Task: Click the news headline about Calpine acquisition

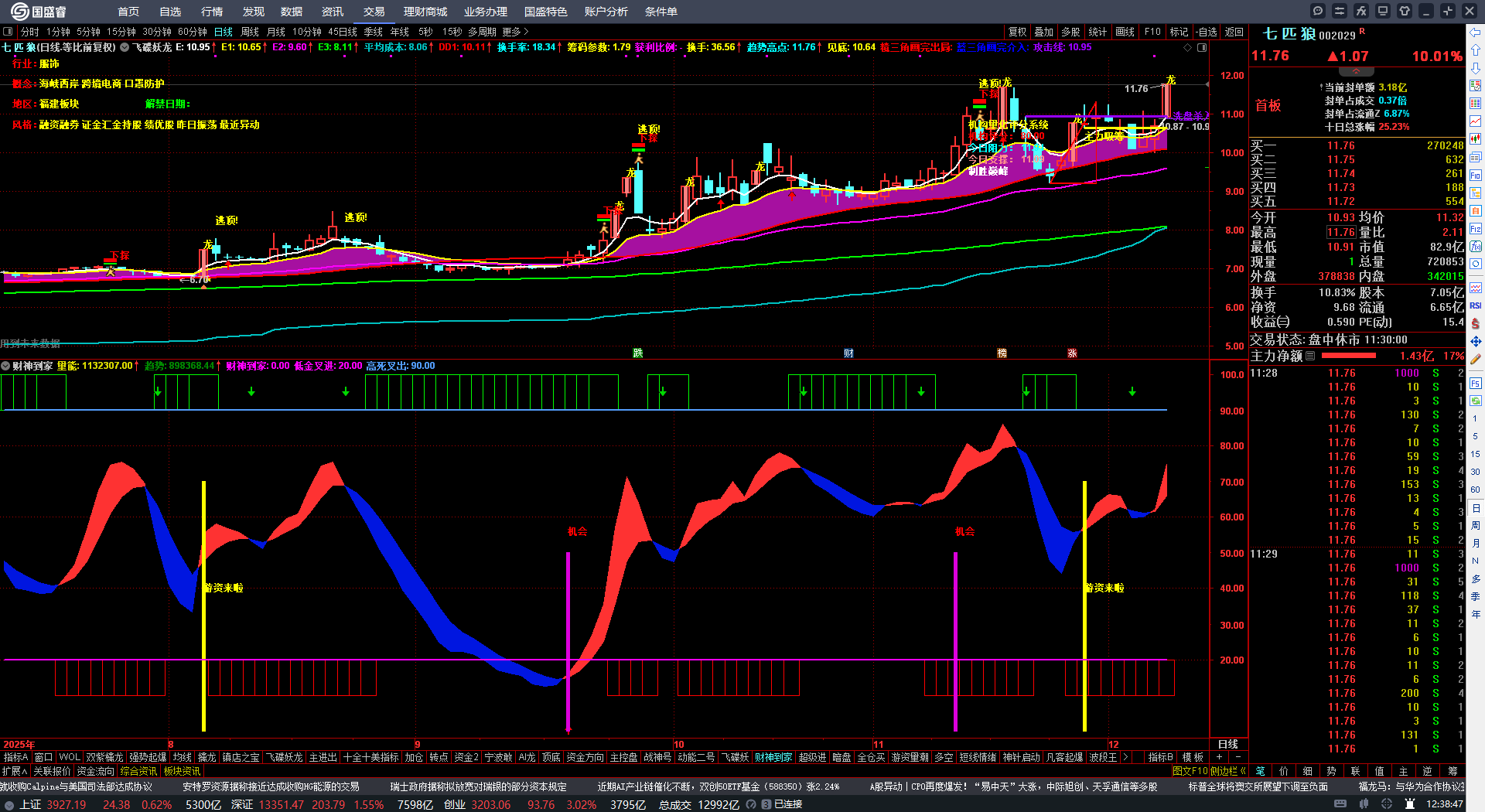Action: [x=76, y=786]
